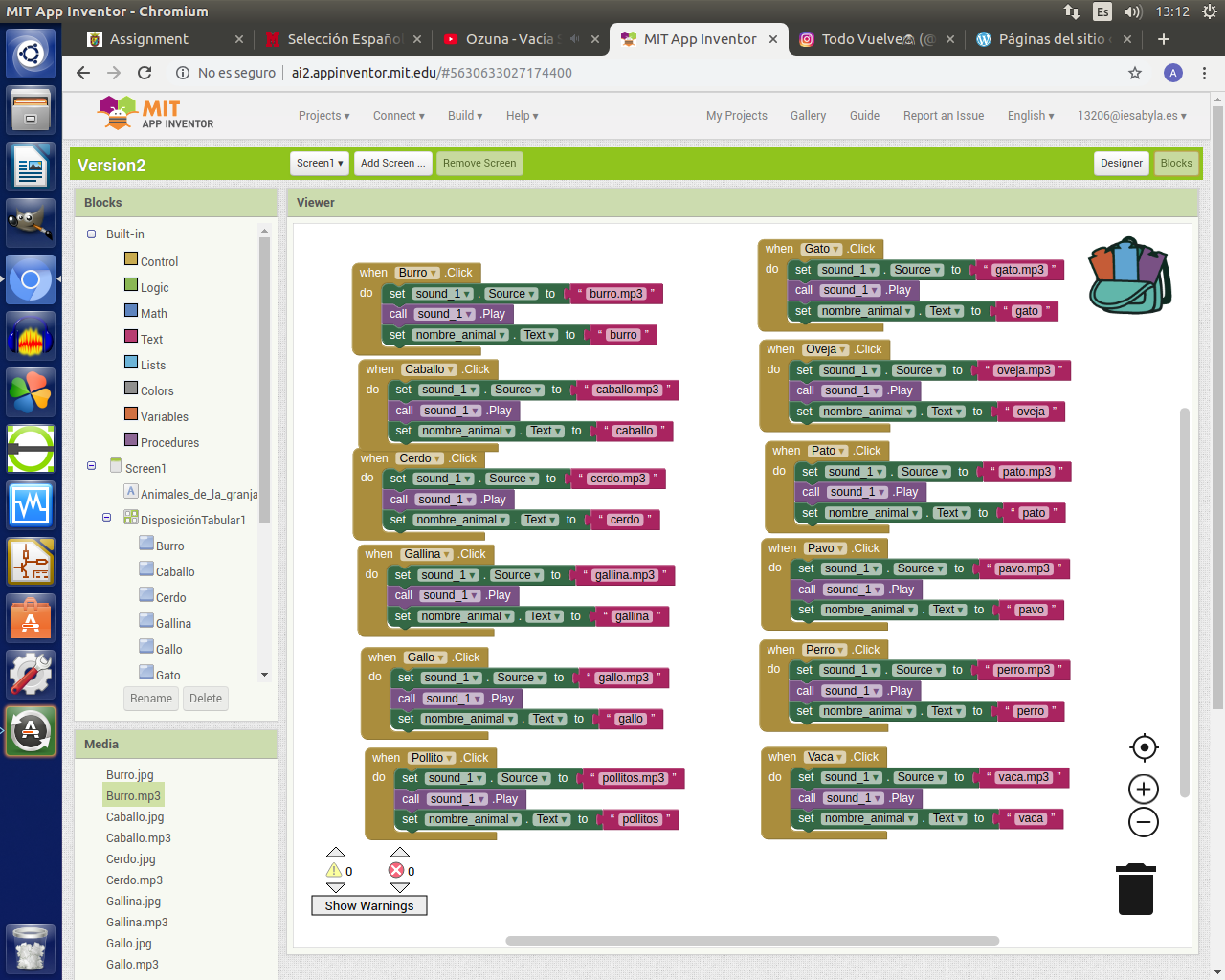The height and width of the screenshot is (980, 1225).
Task: Click the red error count icon
Action: [396, 870]
